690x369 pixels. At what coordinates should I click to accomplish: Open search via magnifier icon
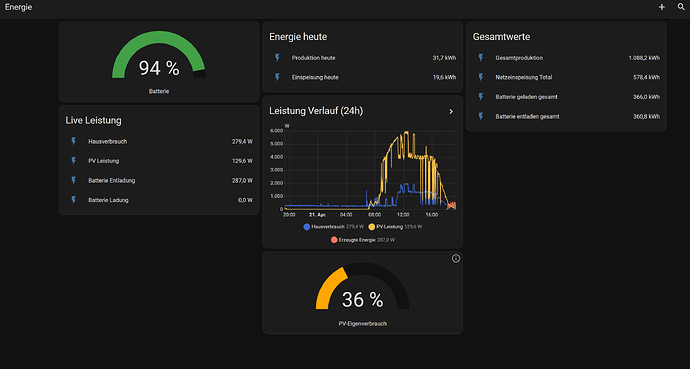681,7
